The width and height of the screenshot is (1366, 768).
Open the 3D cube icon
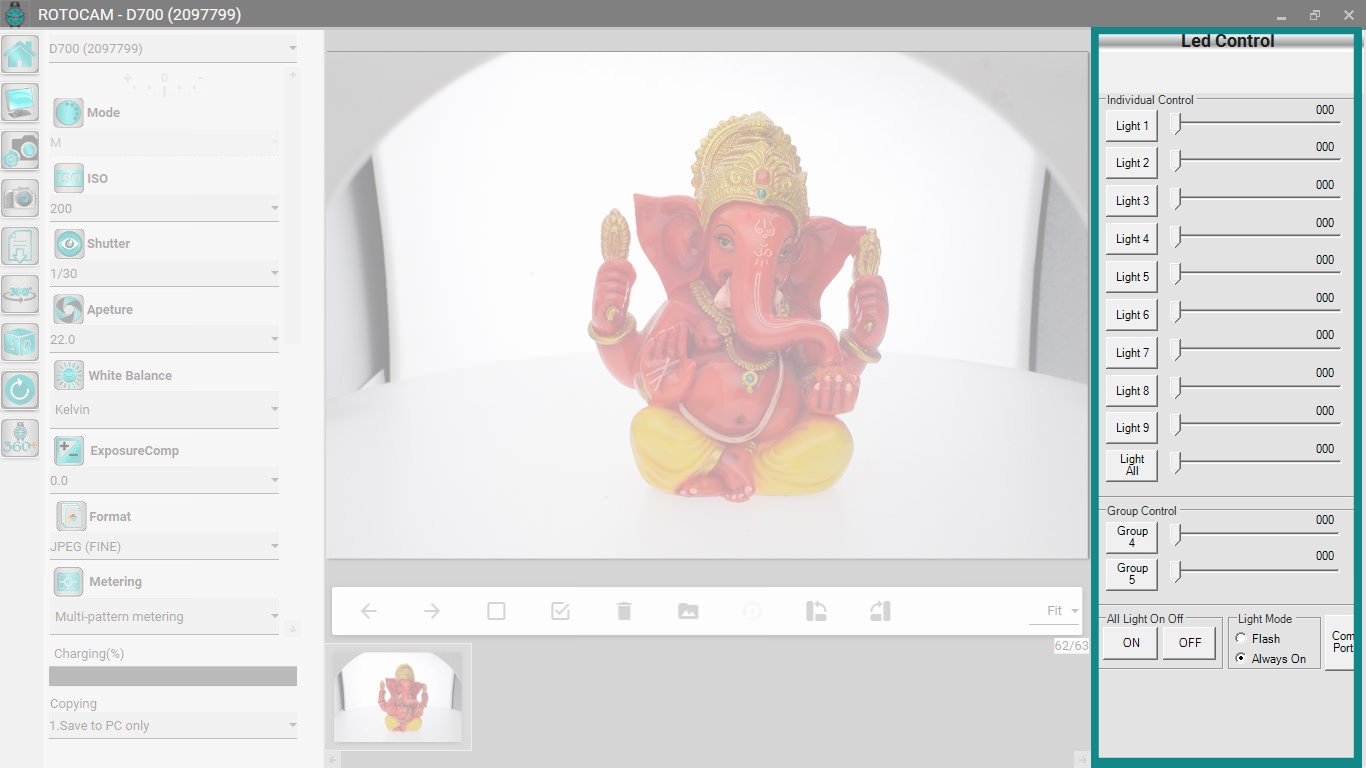click(20, 342)
